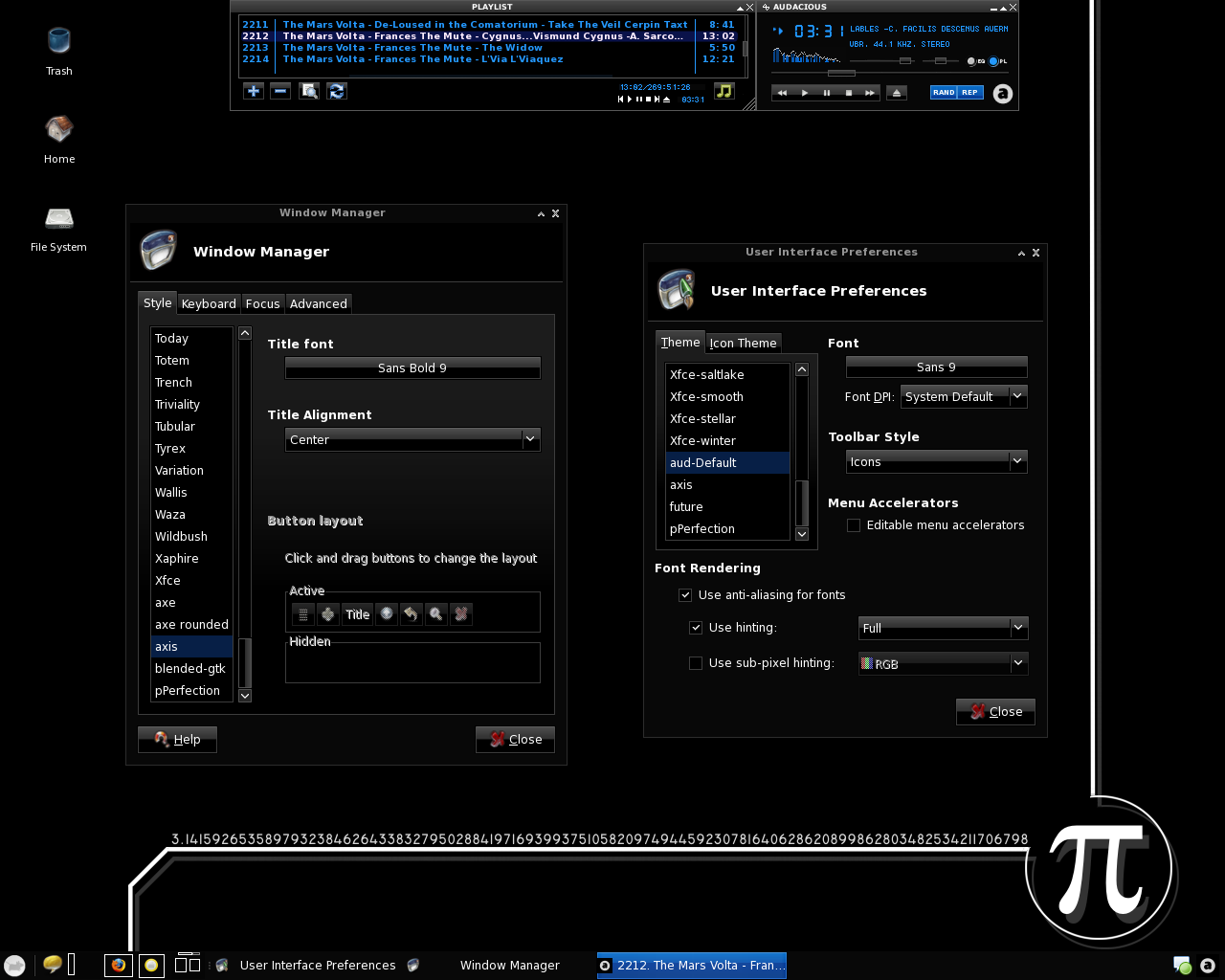This screenshot has height=980, width=1225.
Task: Toggle REP repeat in Audacious
Action: click(x=969, y=93)
